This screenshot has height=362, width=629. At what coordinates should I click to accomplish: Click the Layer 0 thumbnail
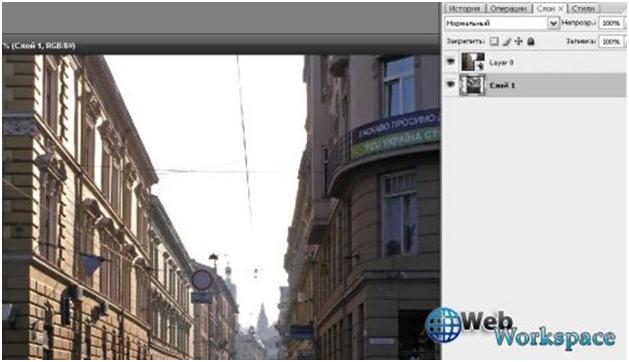point(473,62)
